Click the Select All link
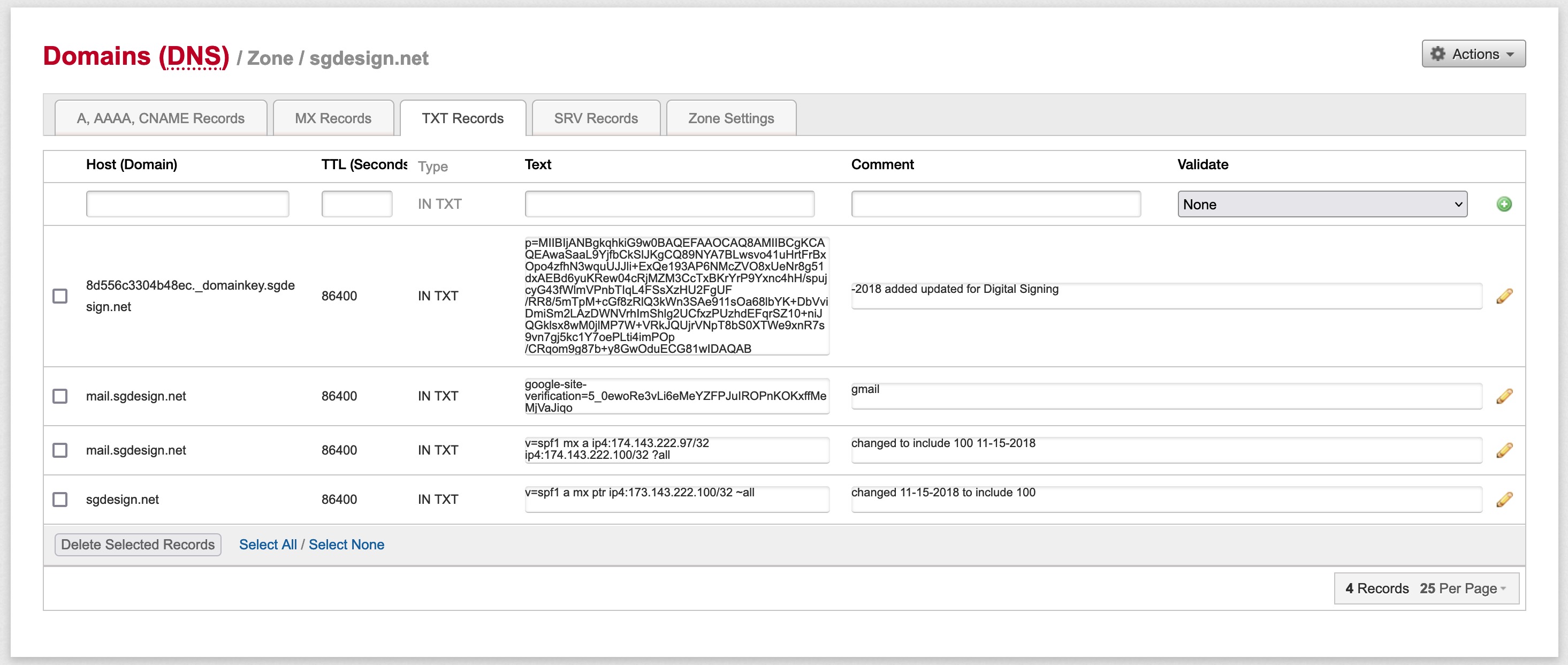The width and height of the screenshot is (1568, 665). click(268, 545)
